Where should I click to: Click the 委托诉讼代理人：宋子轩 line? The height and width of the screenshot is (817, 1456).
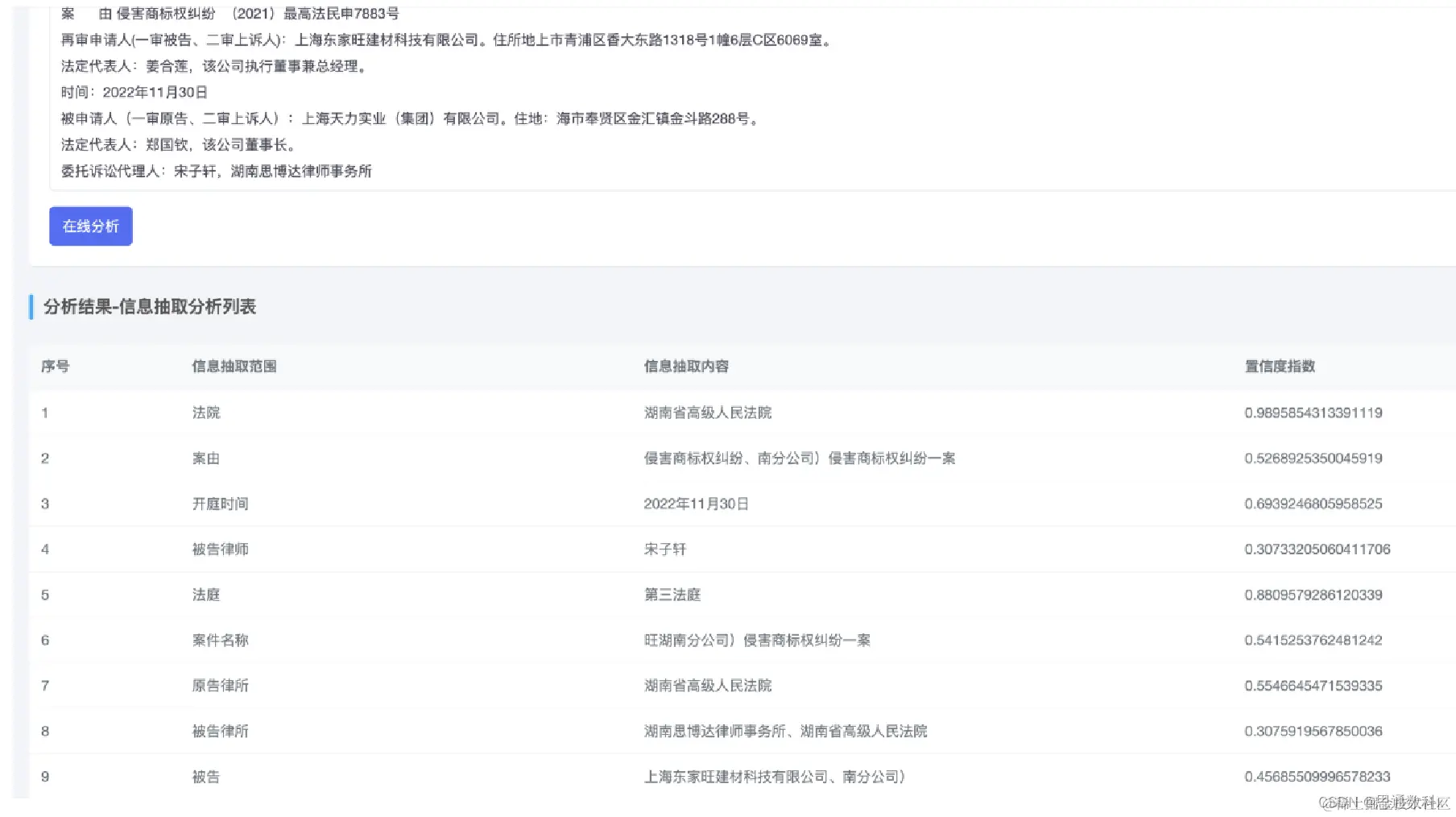[x=217, y=171]
